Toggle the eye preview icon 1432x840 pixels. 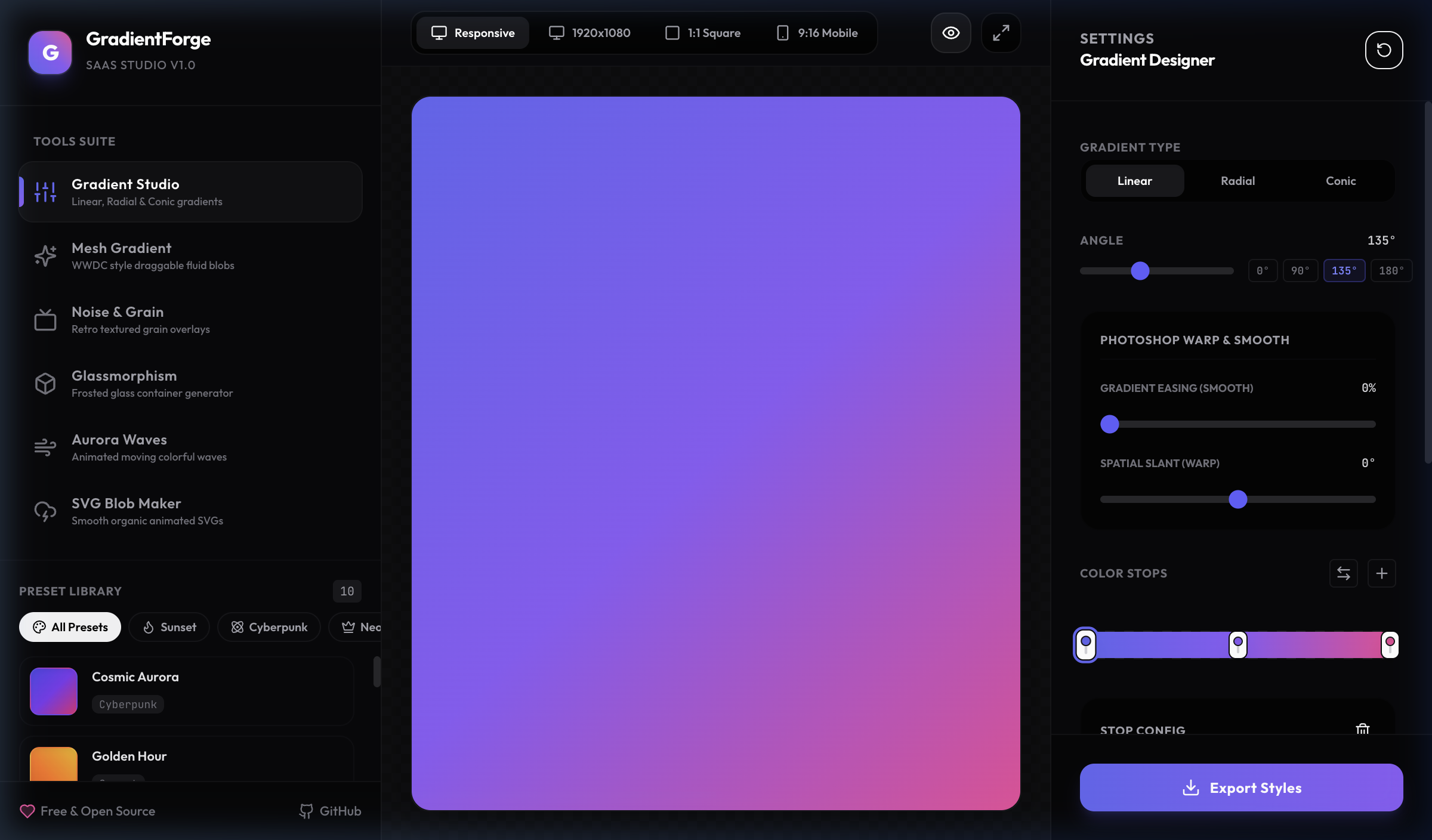click(x=950, y=33)
